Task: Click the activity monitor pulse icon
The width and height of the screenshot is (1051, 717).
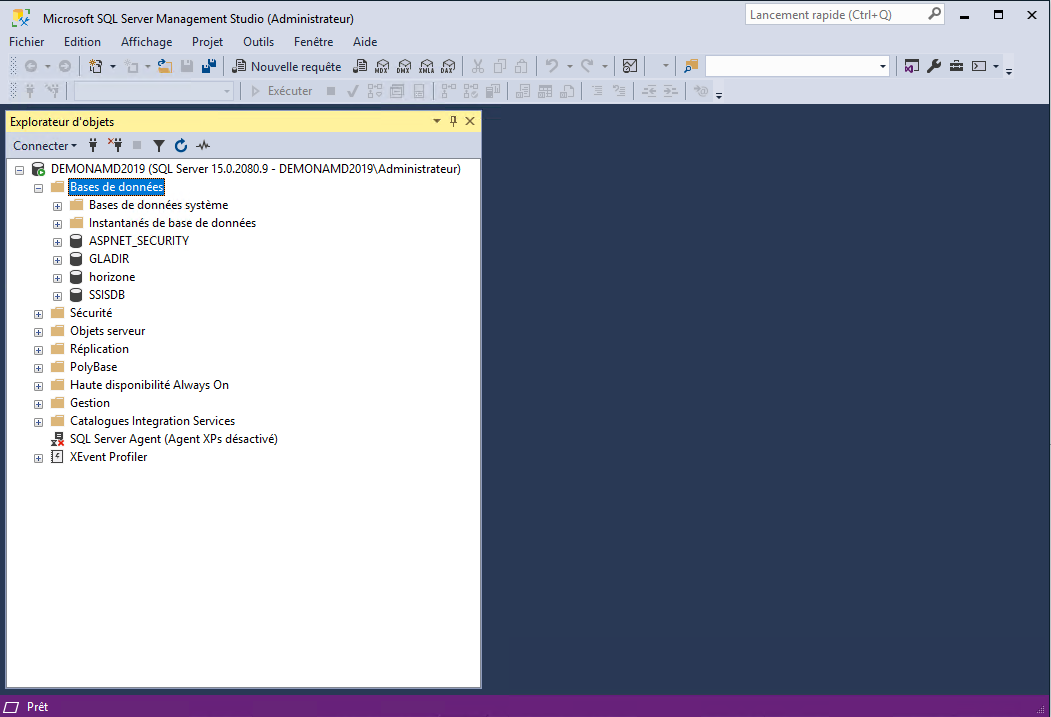Action: [203, 145]
